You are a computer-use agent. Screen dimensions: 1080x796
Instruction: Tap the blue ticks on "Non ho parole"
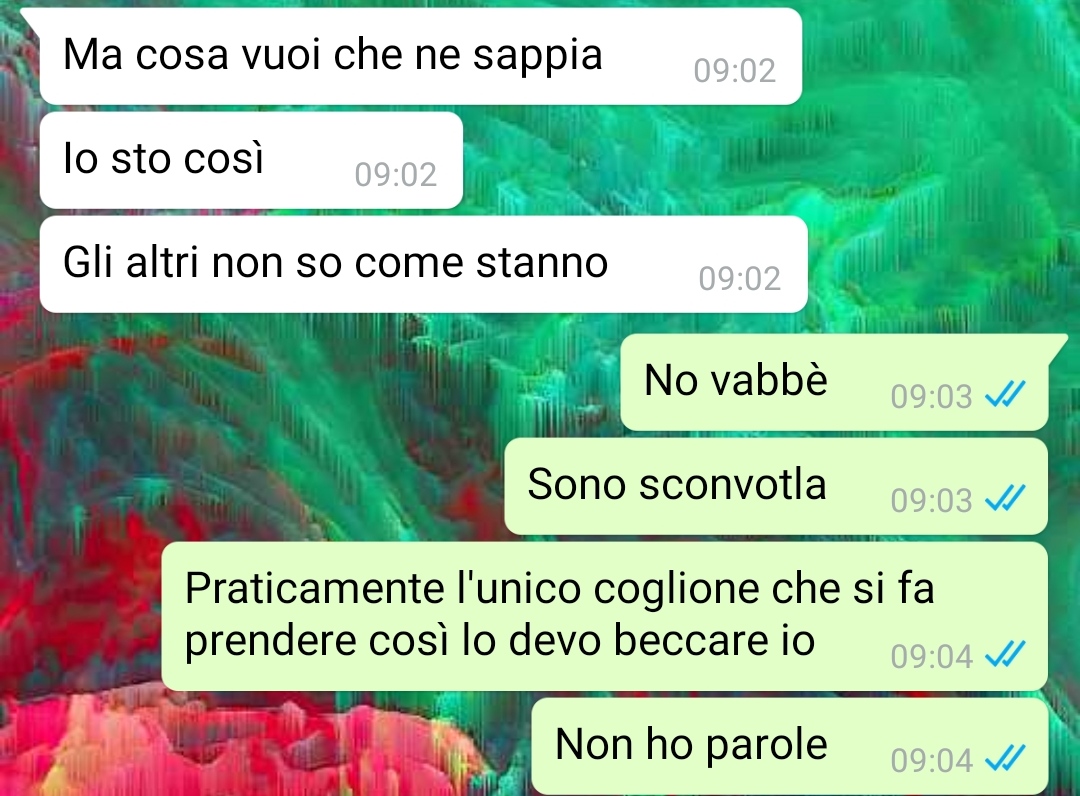click(1005, 759)
